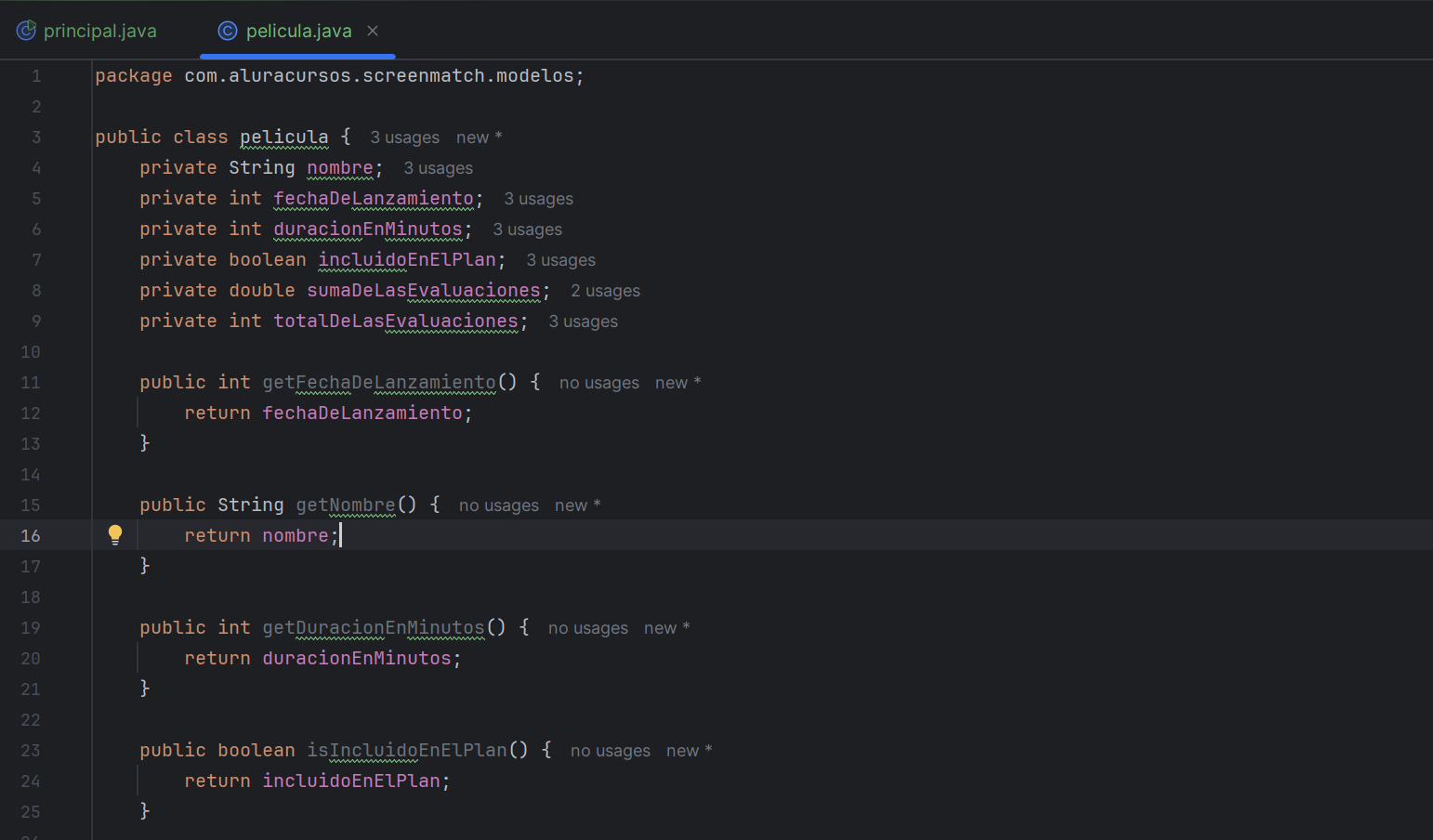Viewport: 1433px width, 840px height.
Task: Click the principal.java file icon
Action: click(26, 31)
